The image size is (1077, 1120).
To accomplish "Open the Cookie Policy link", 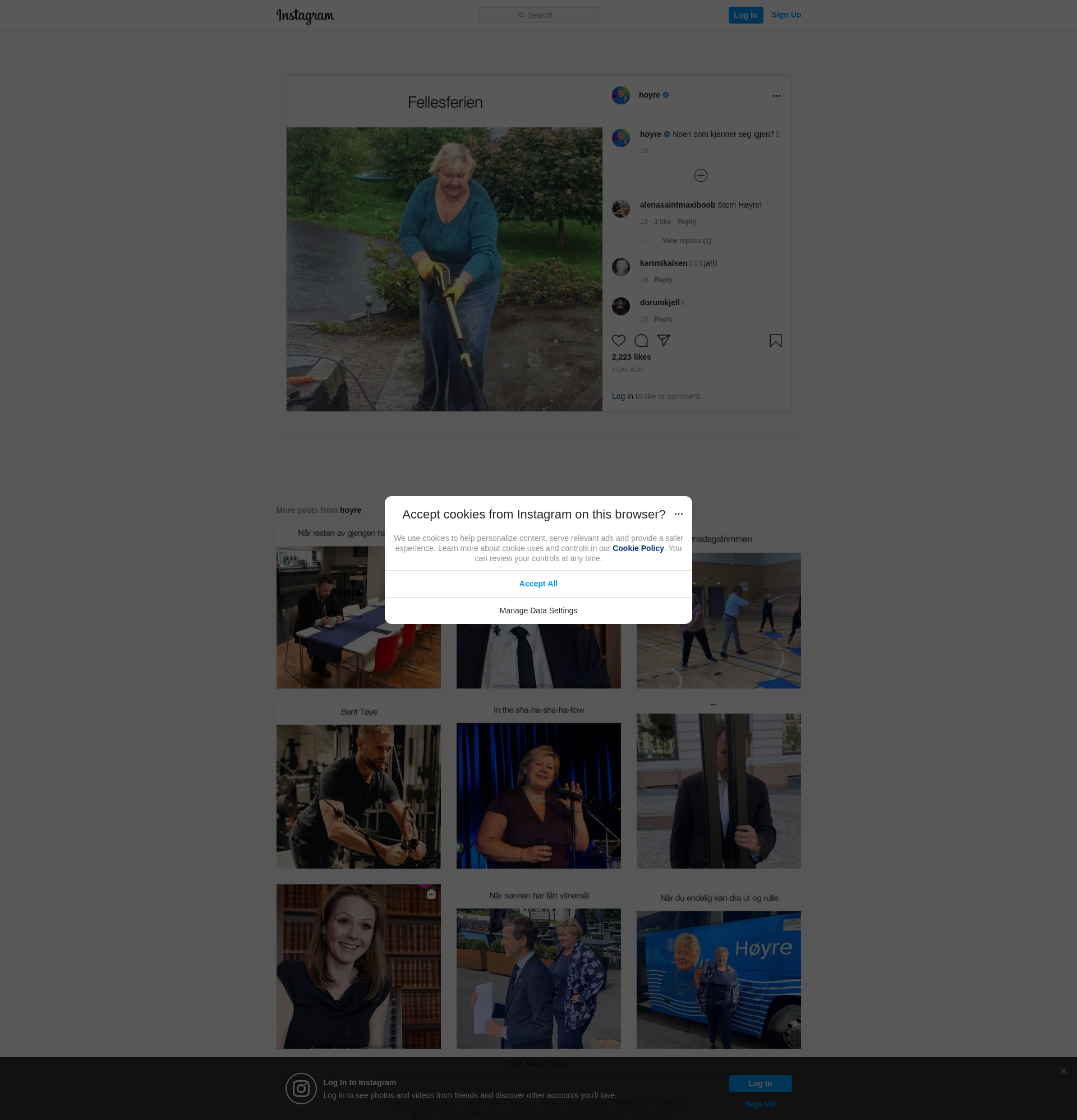I will click(x=638, y=548).
